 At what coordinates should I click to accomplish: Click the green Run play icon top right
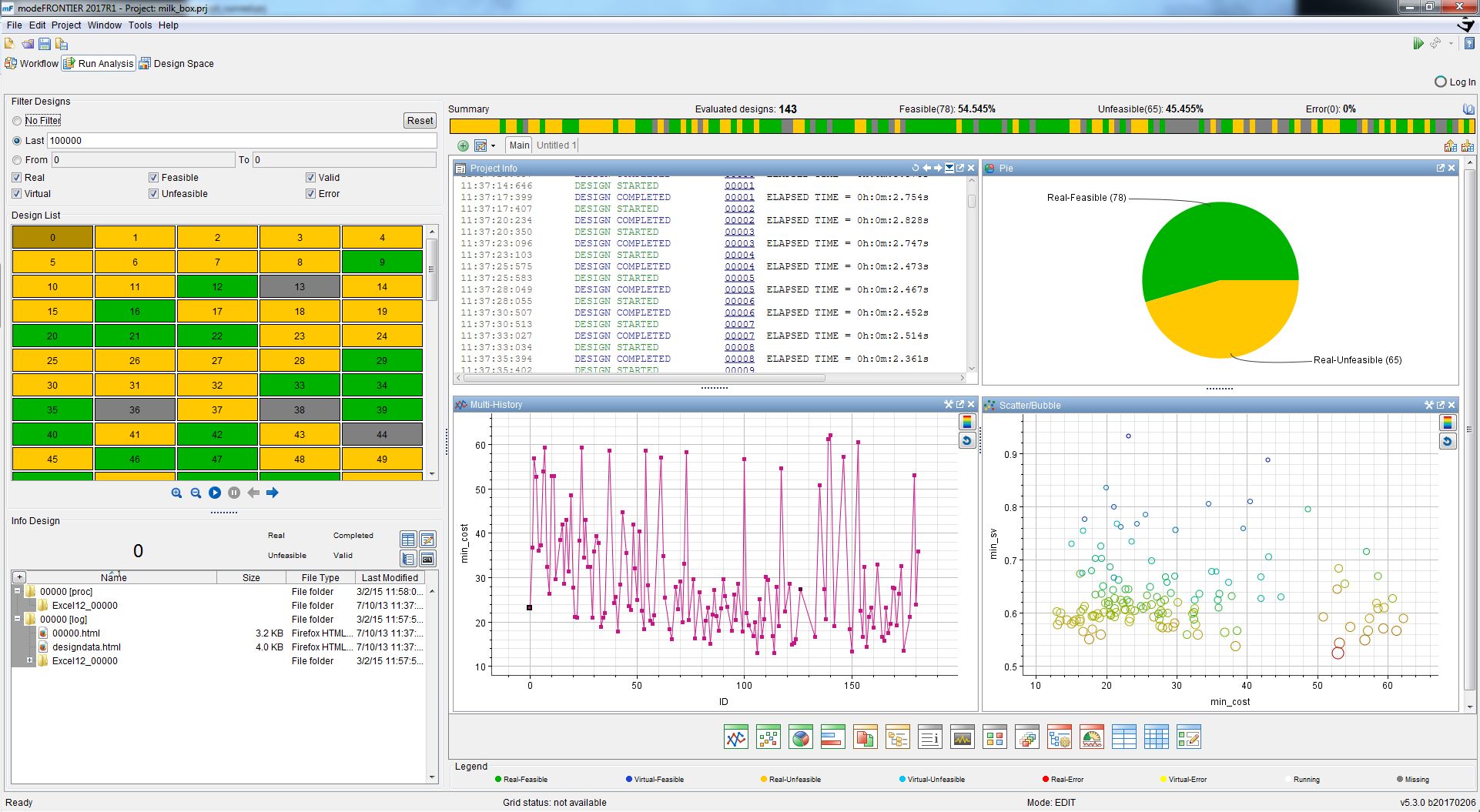(x=1418, y=44)
